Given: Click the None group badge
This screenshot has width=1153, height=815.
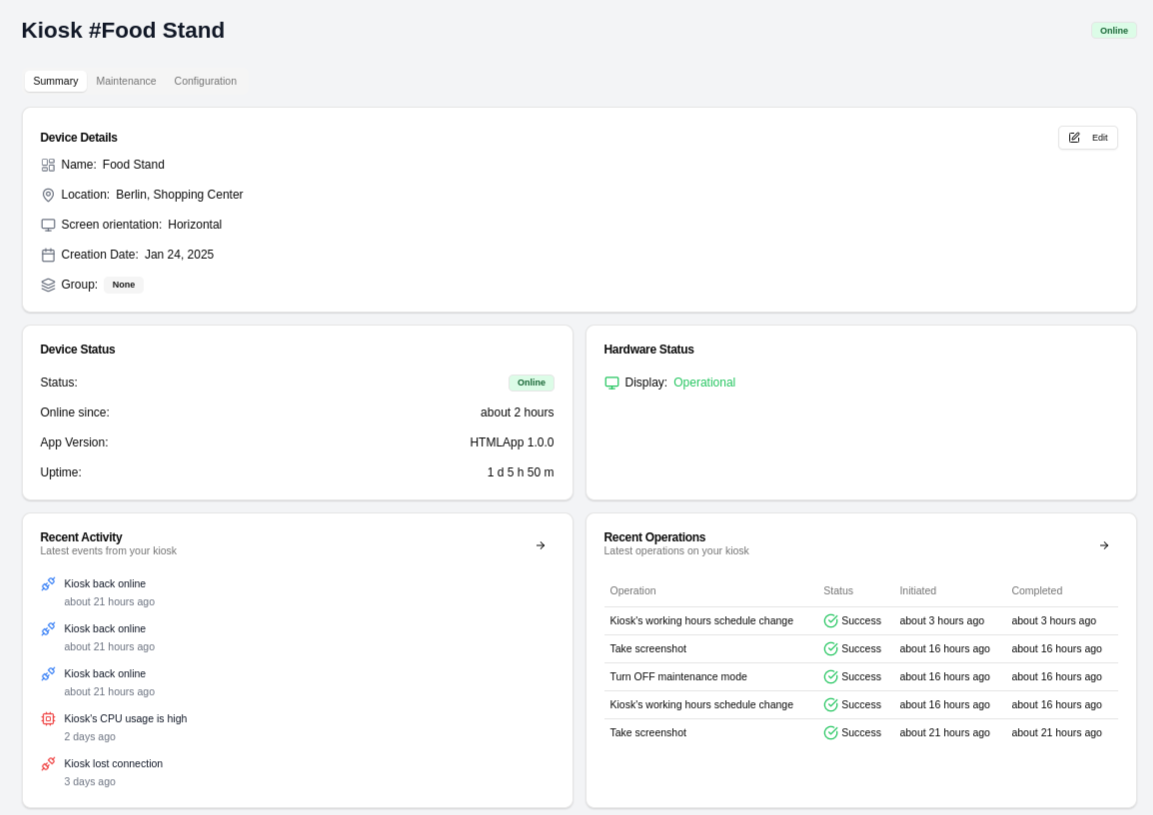Looking at the screenshot, I should pyautogui.click(x=123, y=285).
